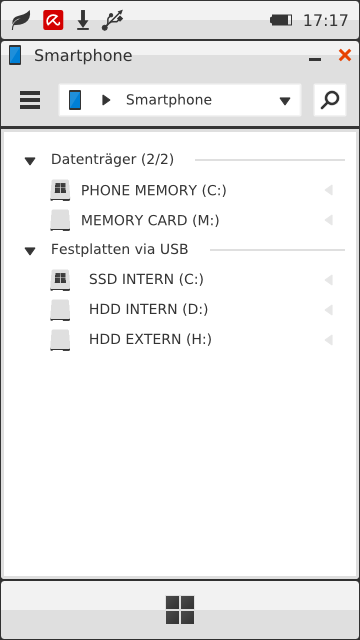Collapse the Festplatten via USB section
The width and height of the screenshot is (360, 640).
[x=30, y=251]
